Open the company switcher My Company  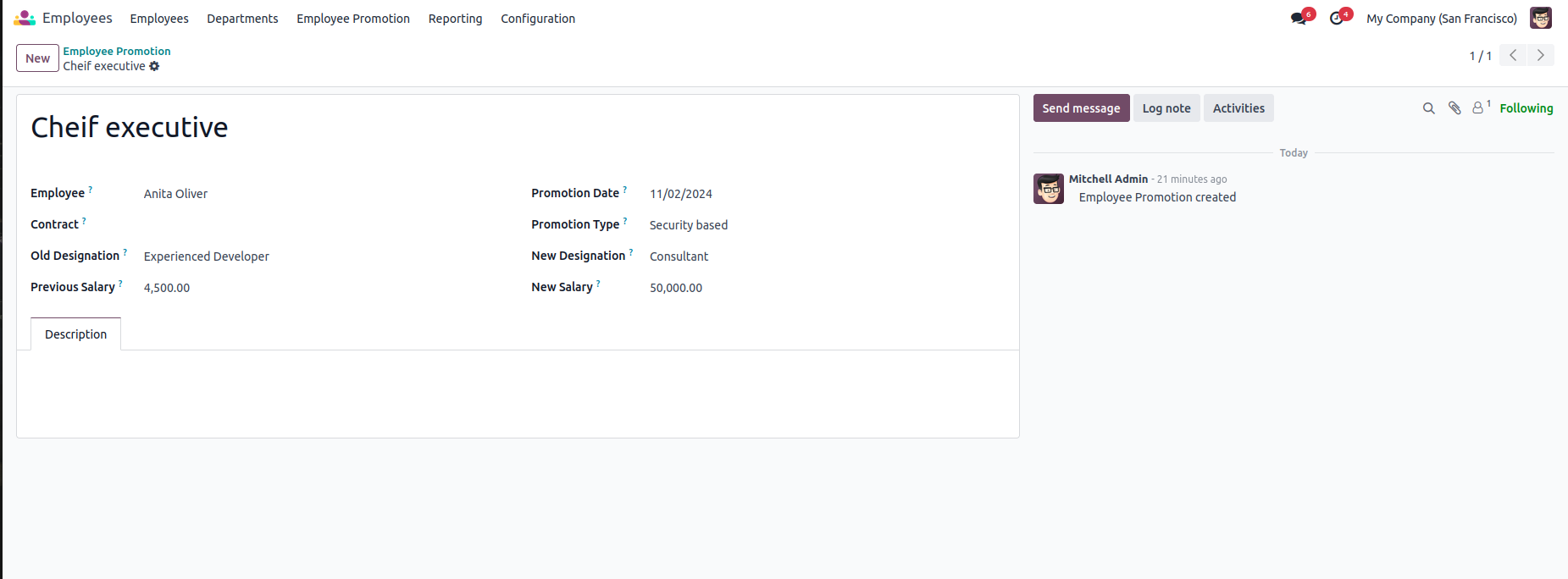[x=1441, y=19]
